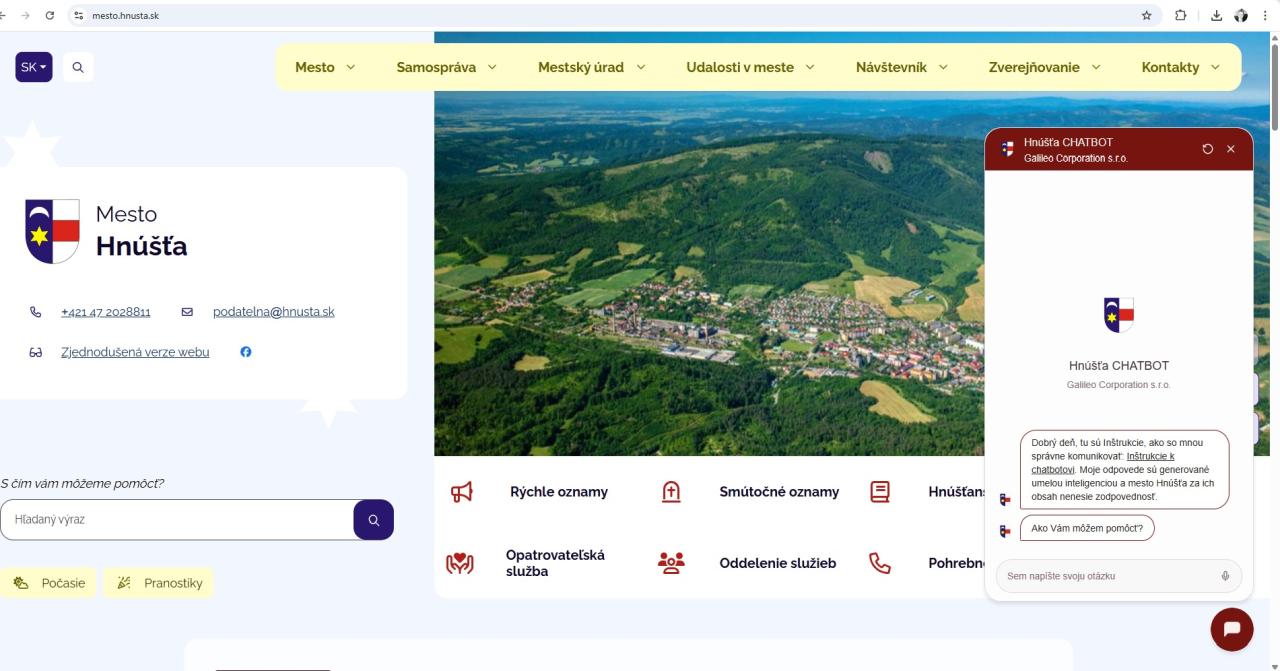Reset the chatbot conversation with the refresh icon
Viewport: 1280px width, 671px height.
(1208, 149)
